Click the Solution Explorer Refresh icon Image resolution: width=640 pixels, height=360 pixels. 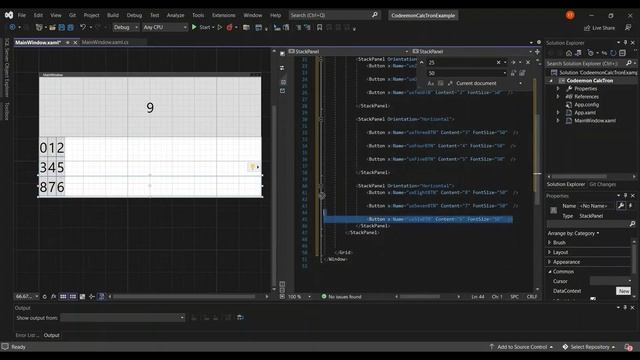(x=613, y=53)
